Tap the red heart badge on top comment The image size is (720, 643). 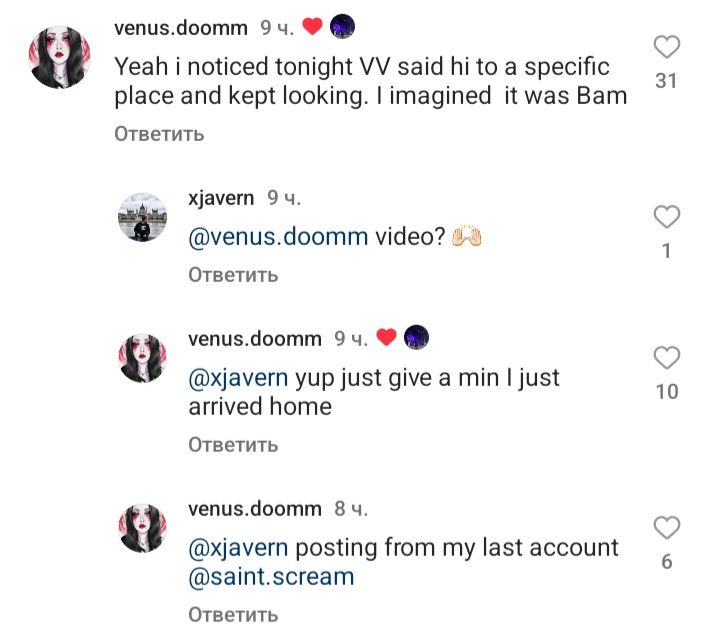[312, 27]
